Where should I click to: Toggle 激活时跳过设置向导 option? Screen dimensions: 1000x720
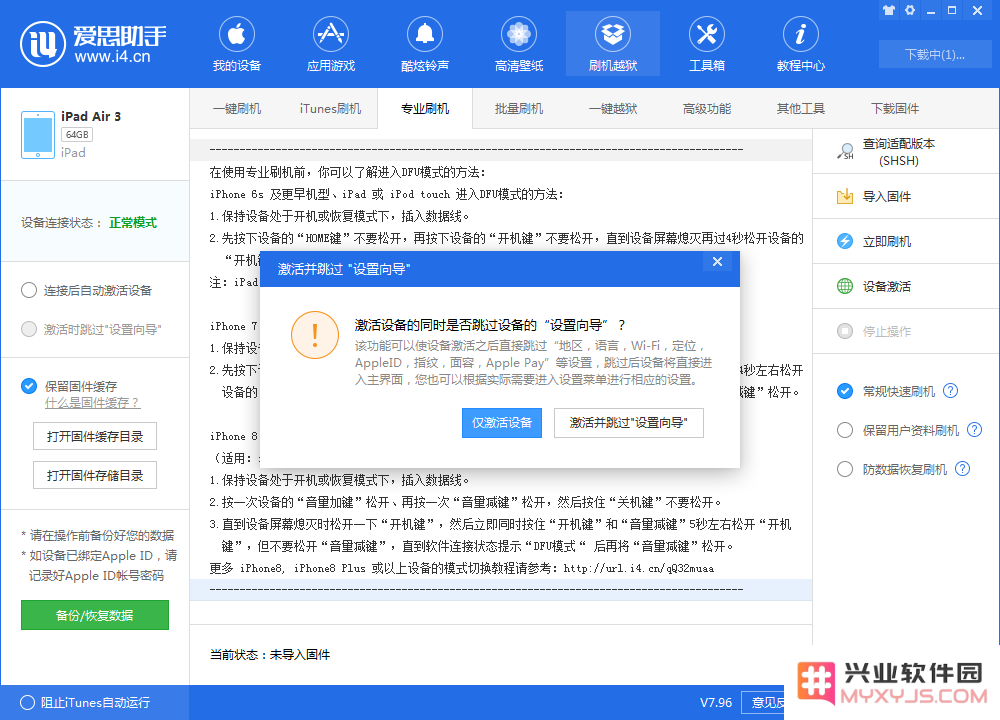point(29,329)
